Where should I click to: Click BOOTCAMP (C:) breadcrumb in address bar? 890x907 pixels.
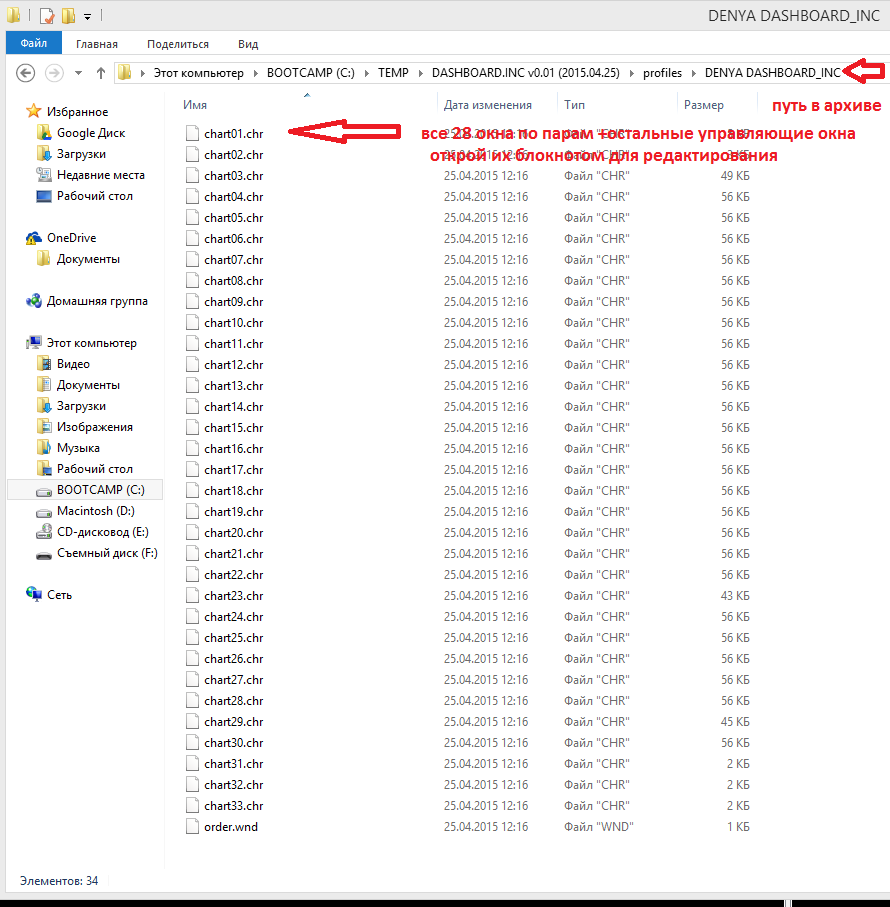pos(311,73)
